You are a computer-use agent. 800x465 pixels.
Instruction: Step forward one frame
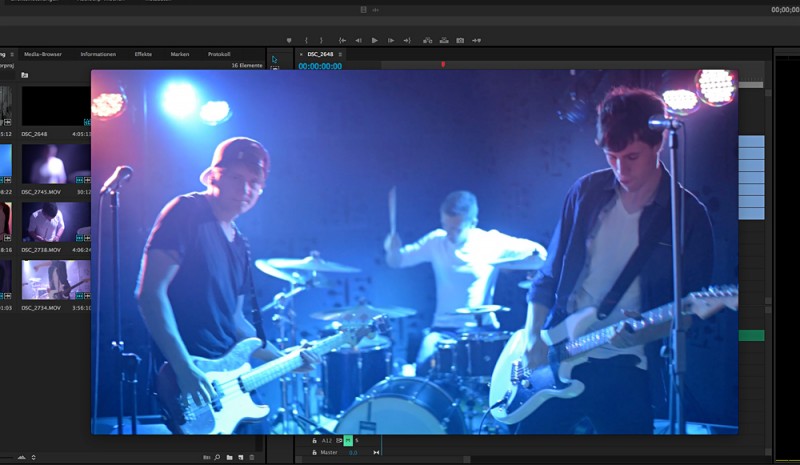click(x=391, y=40)
